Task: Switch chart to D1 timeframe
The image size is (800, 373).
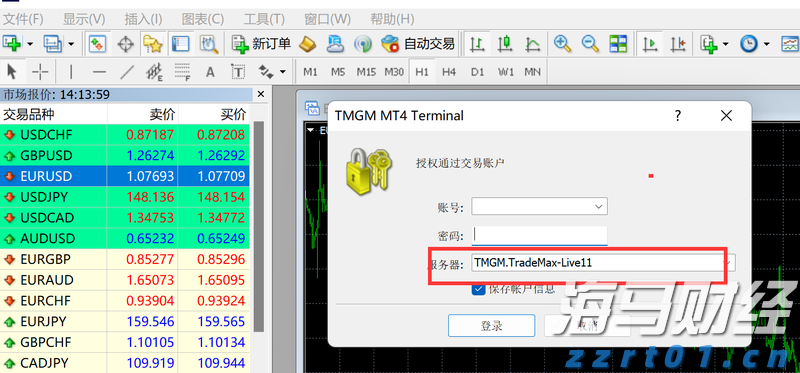Action: tap(477, 72)
